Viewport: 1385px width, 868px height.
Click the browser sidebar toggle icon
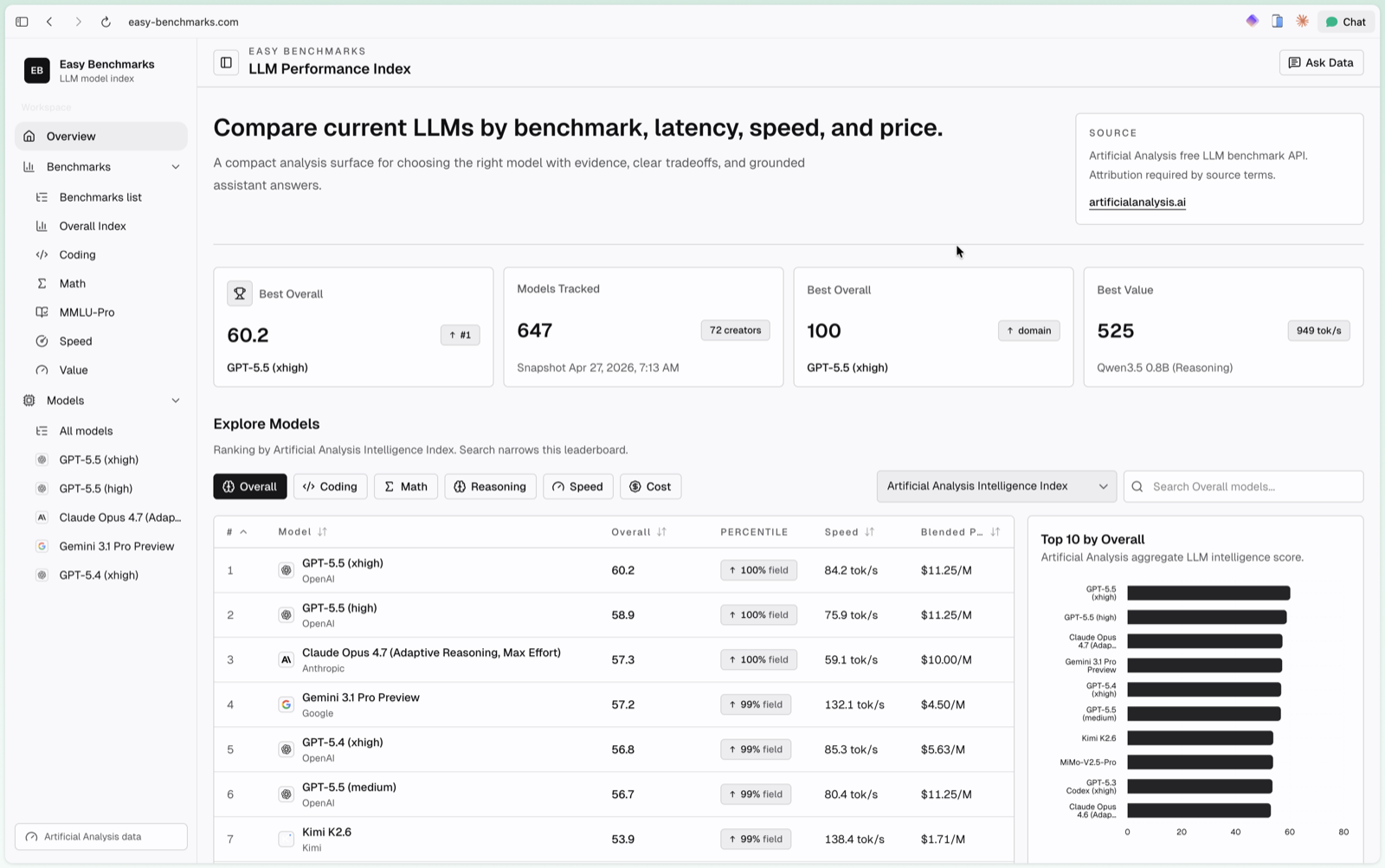22,22
